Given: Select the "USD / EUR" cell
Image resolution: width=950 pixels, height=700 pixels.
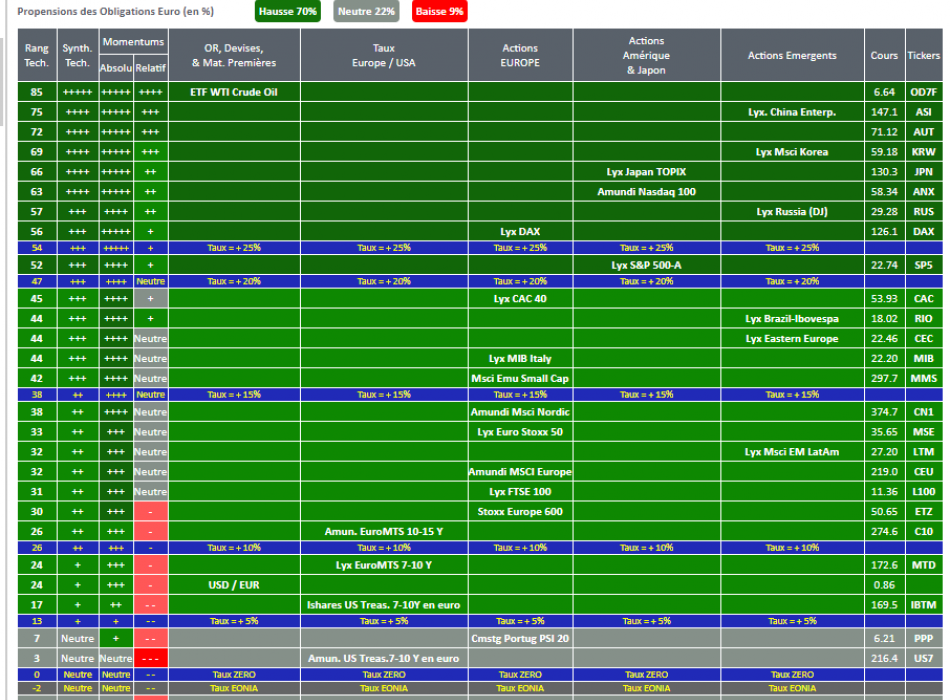Looking at the screenshot, I should [x=234, y=585].
